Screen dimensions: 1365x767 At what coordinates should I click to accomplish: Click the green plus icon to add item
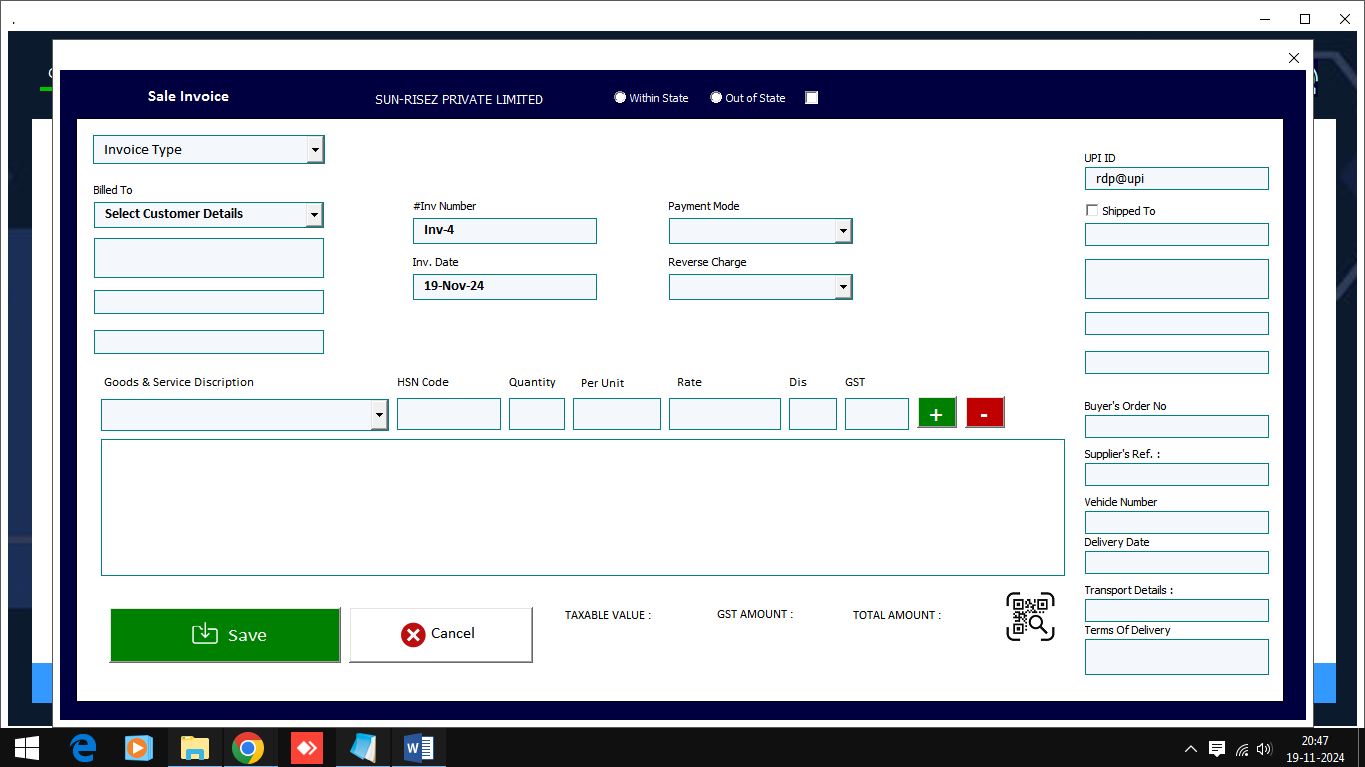pyautogui.click(x=936, y=412)
